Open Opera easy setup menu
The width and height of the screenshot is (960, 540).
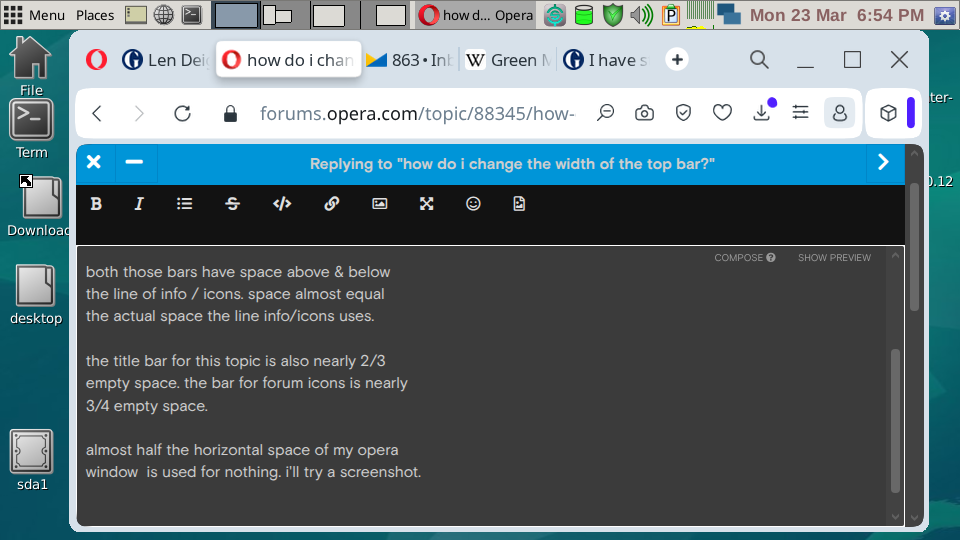pos(800,112)
